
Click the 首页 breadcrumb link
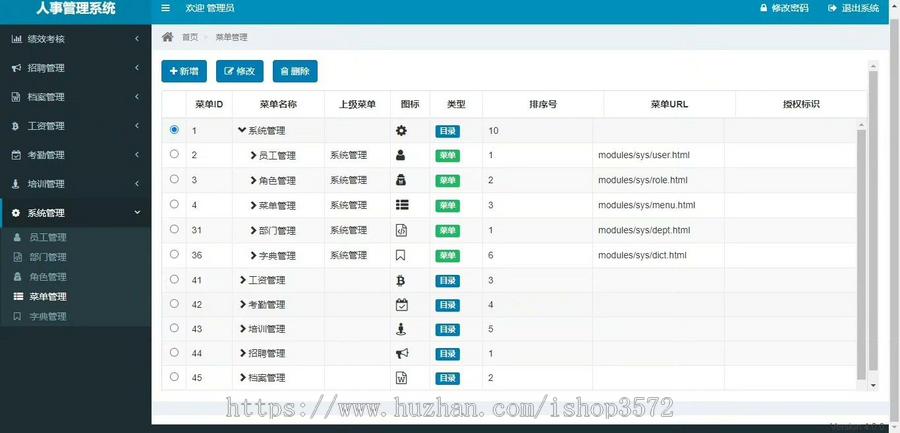[190, 37]
